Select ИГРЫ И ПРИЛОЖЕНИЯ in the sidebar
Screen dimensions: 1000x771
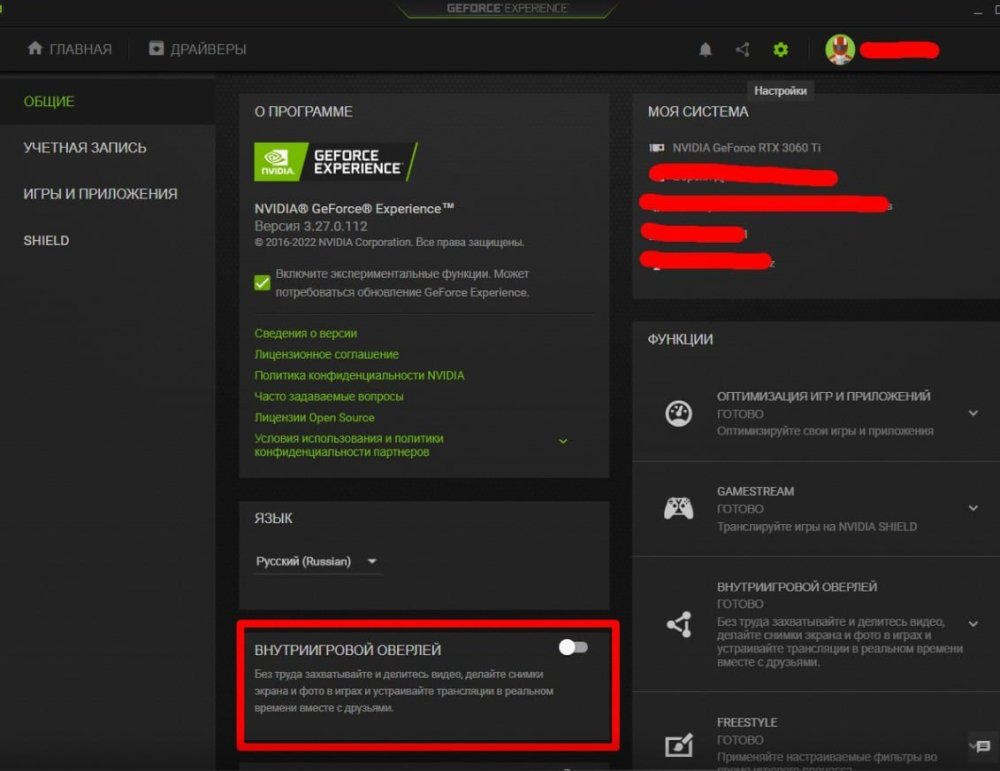point(100,194)
